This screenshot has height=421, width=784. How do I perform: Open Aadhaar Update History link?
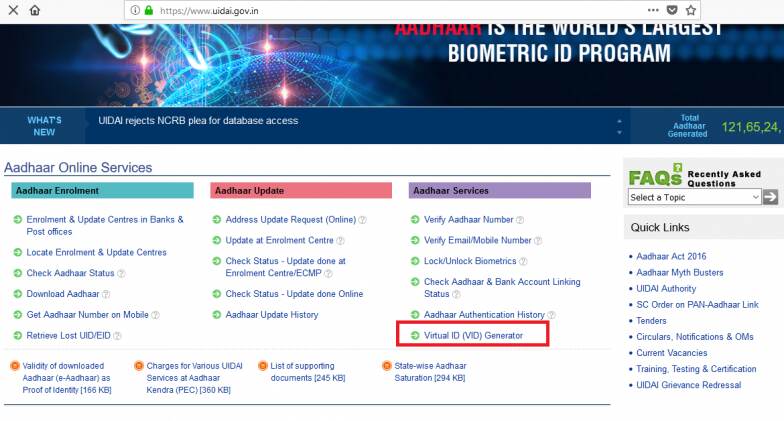coord(272,314)
